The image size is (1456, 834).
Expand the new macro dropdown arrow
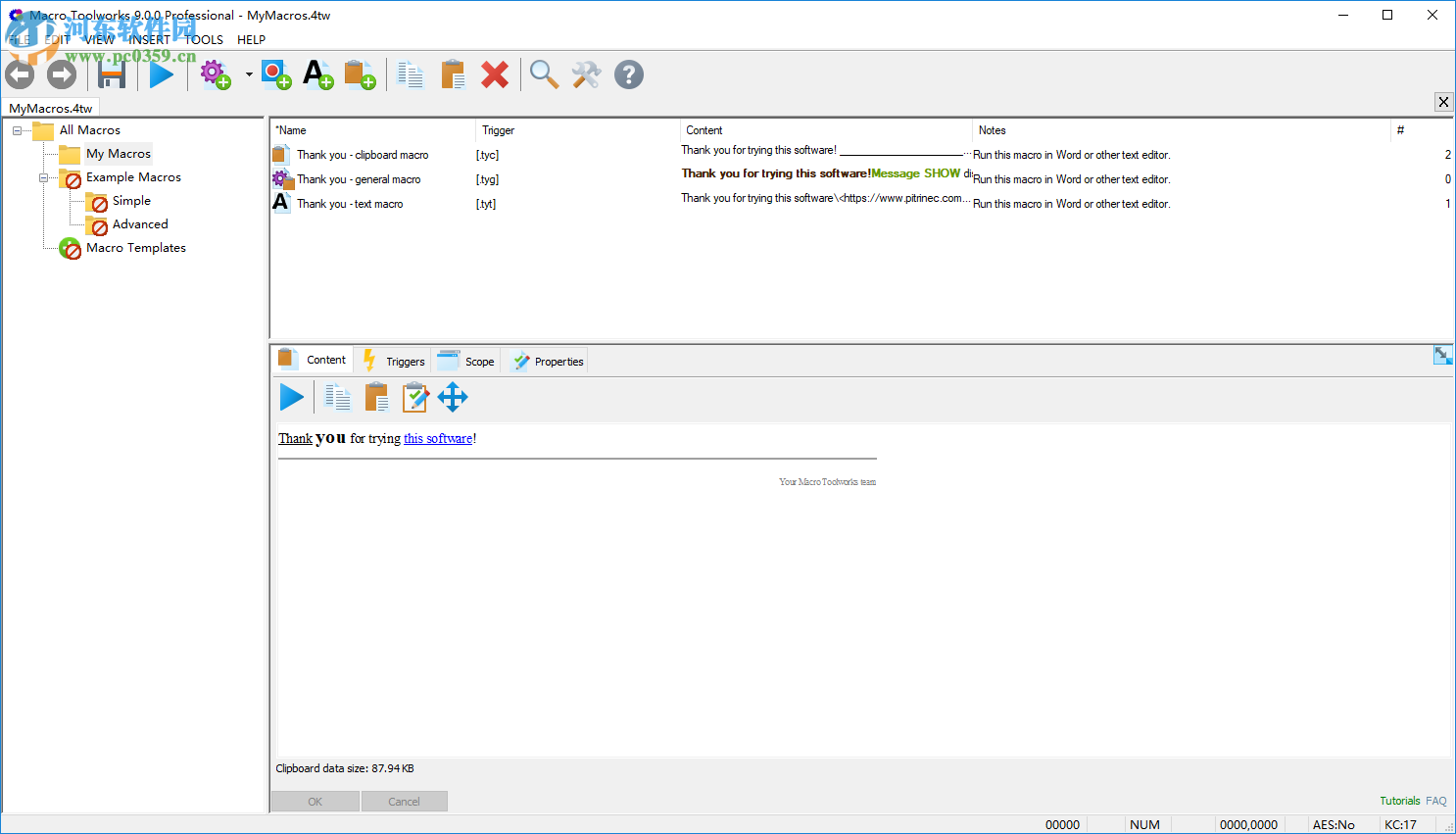tap(248, 74)
